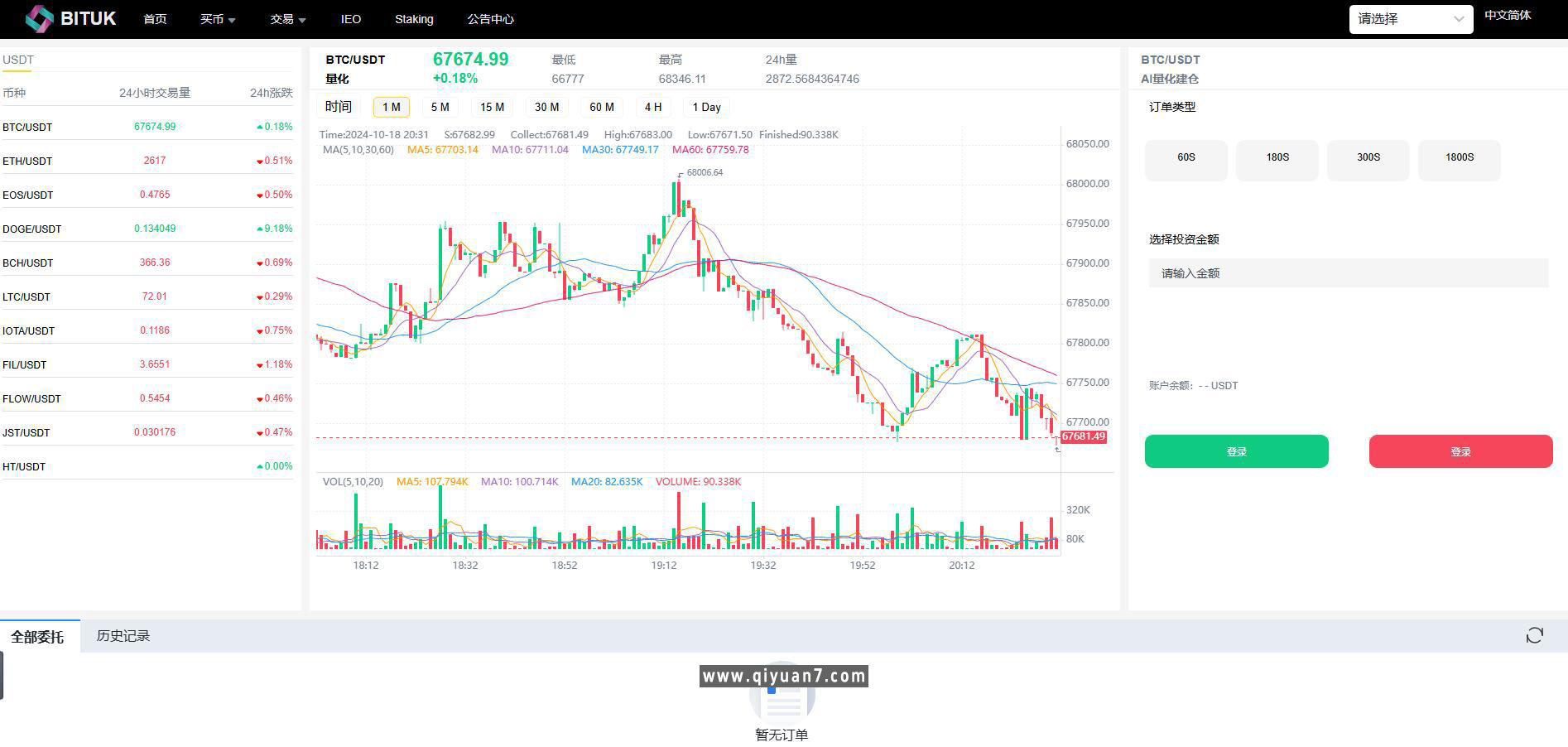Click the red 登录 button

[x=1460, y=451]
